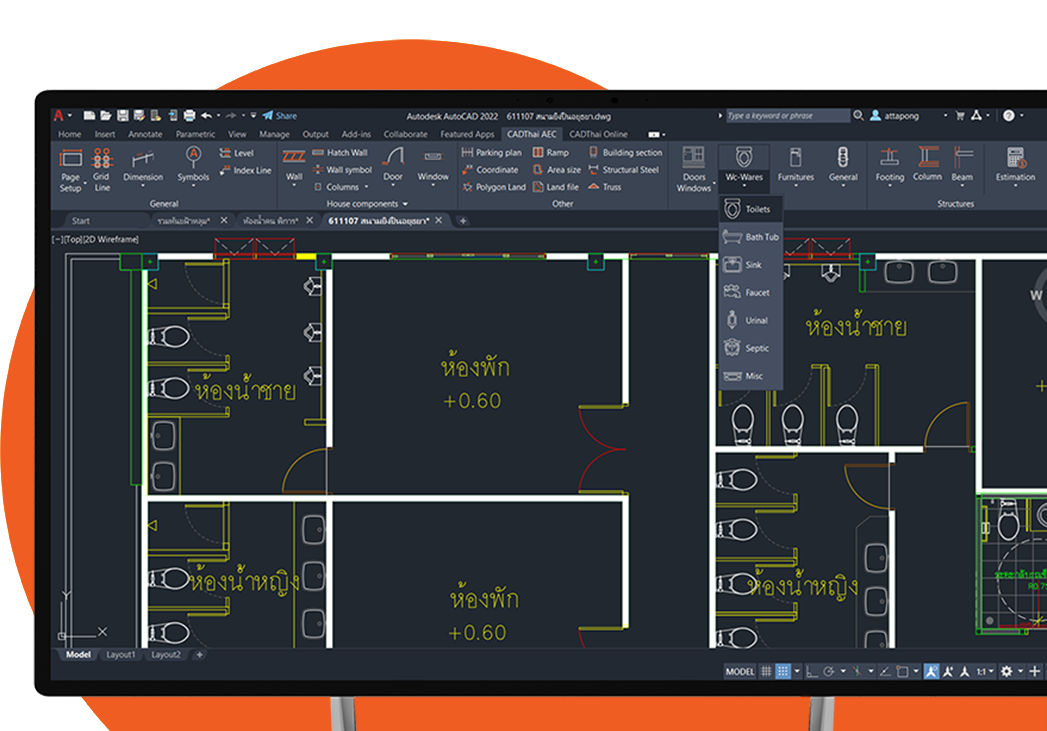
Task: Click the Page Setup tool icon
Action: click(71, 159)
